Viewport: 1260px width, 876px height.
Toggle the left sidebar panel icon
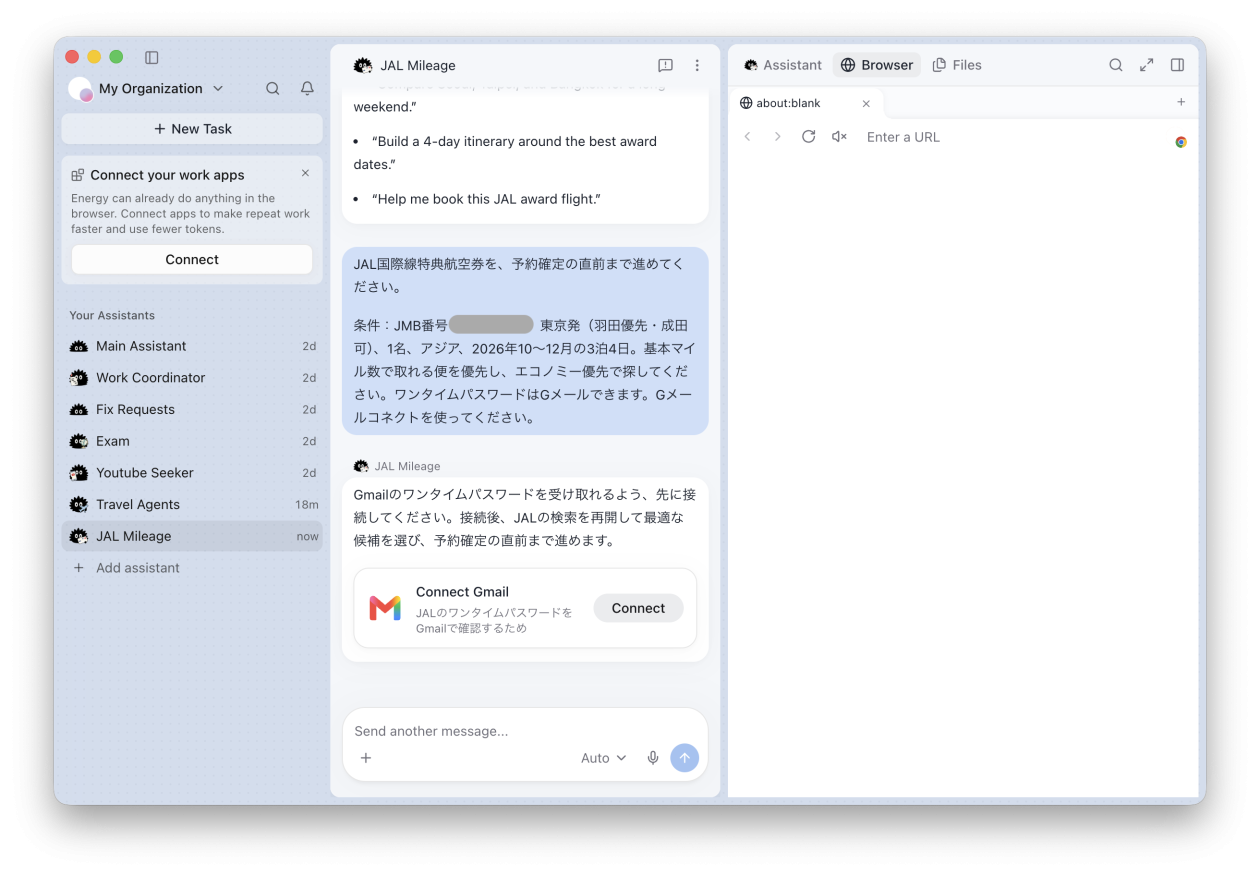pyautogui.click(x=152, y=57)
